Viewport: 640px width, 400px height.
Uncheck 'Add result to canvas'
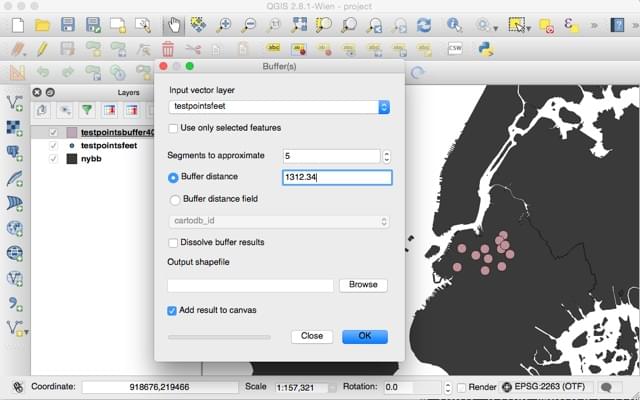(174, 311)
